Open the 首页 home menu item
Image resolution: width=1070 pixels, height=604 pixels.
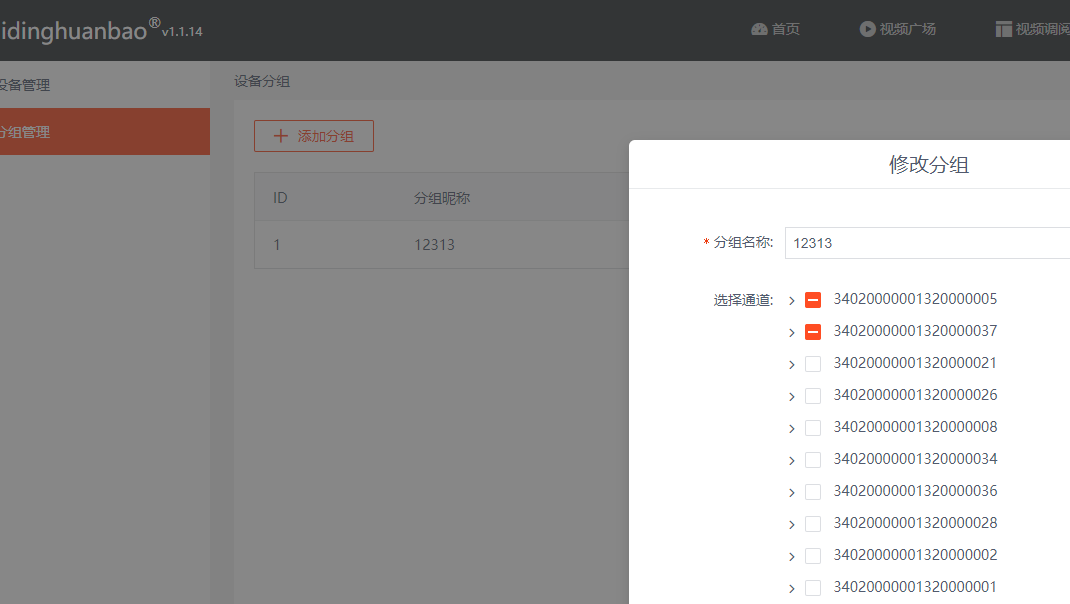(775, 29)
